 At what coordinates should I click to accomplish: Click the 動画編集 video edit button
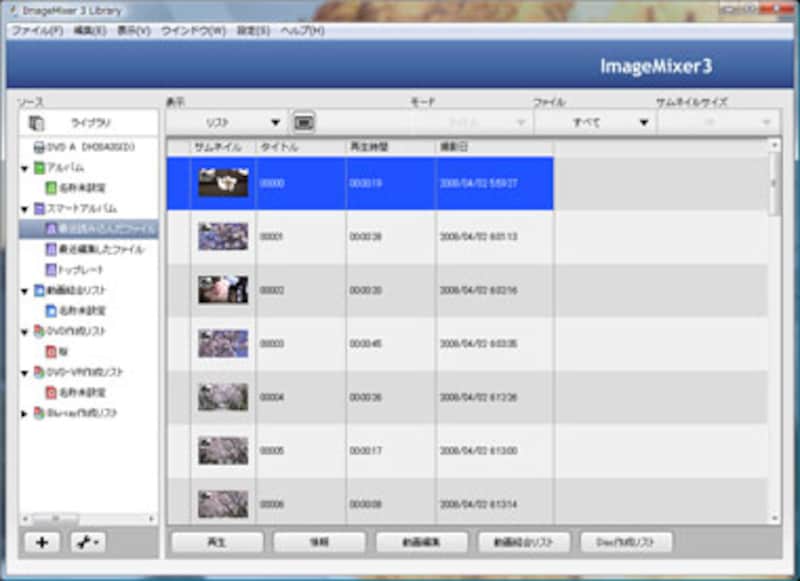tap(421, 542)
